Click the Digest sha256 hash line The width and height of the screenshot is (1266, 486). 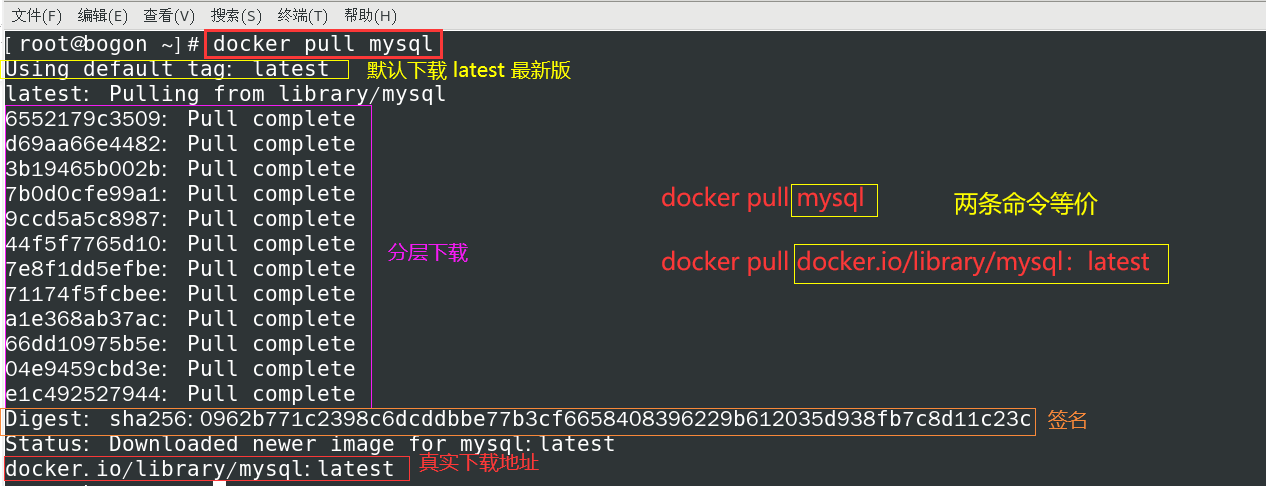(x=519, y=420)
